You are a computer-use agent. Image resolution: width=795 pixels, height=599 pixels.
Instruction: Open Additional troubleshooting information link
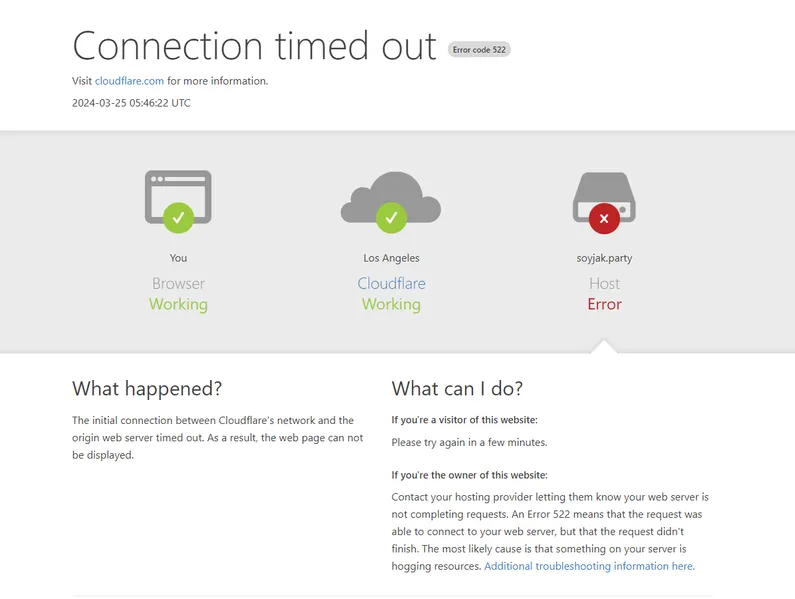[589, 566]
